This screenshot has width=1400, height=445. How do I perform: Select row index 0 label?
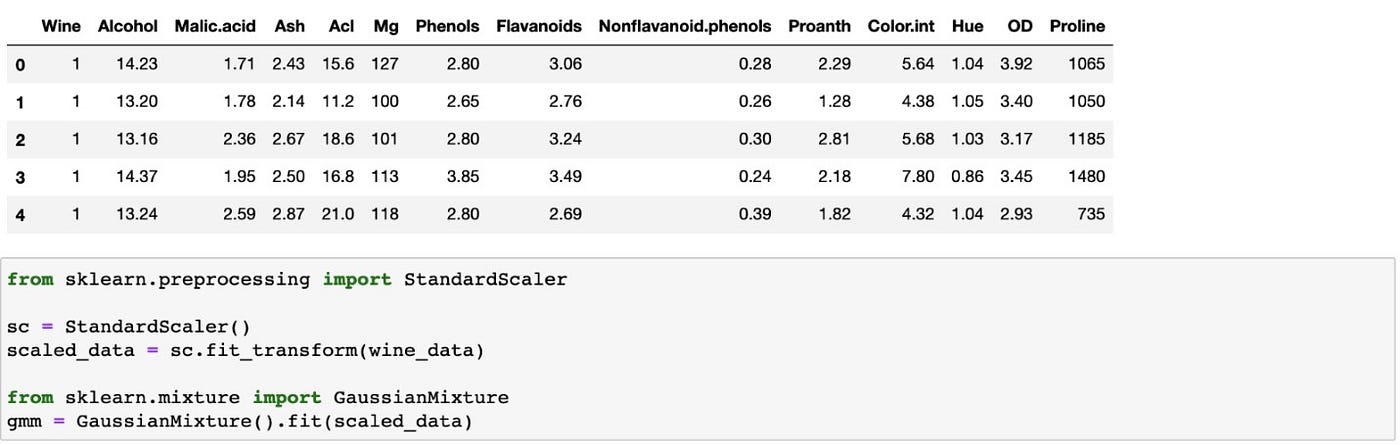click(x=20, y=64)
